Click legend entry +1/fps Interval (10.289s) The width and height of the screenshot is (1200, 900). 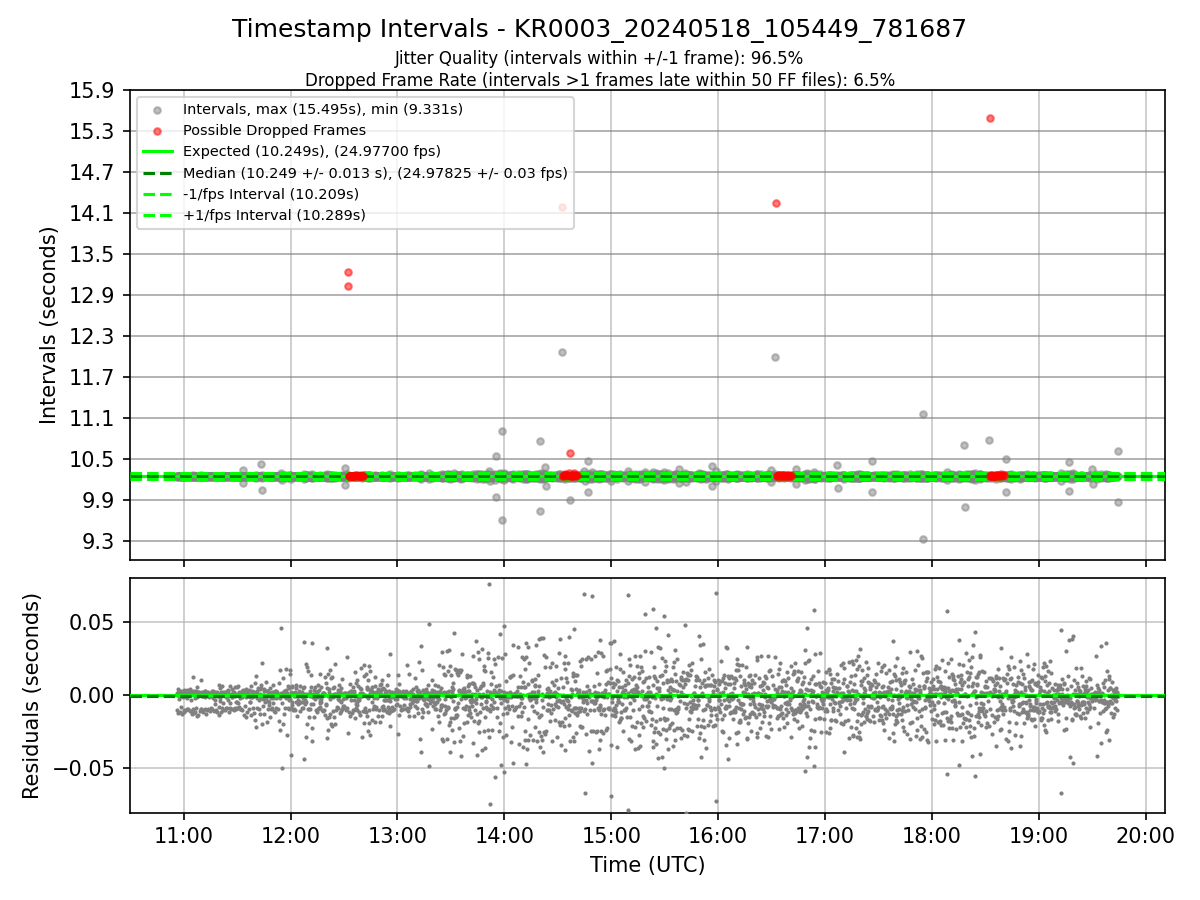(274, 215)
